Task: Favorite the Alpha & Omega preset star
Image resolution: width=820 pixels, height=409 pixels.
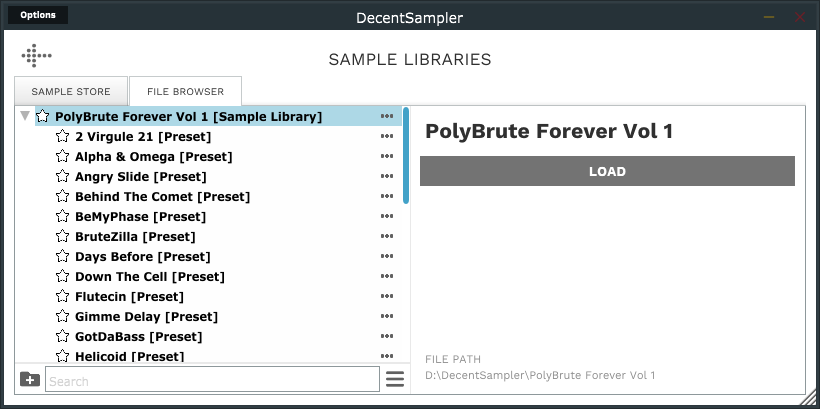Action: [62, 157]
